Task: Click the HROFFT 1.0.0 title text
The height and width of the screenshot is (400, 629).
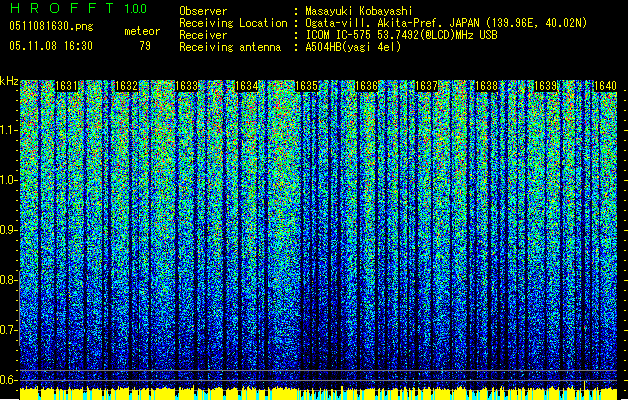Action: pyautogui.click(x=79, y=8)
